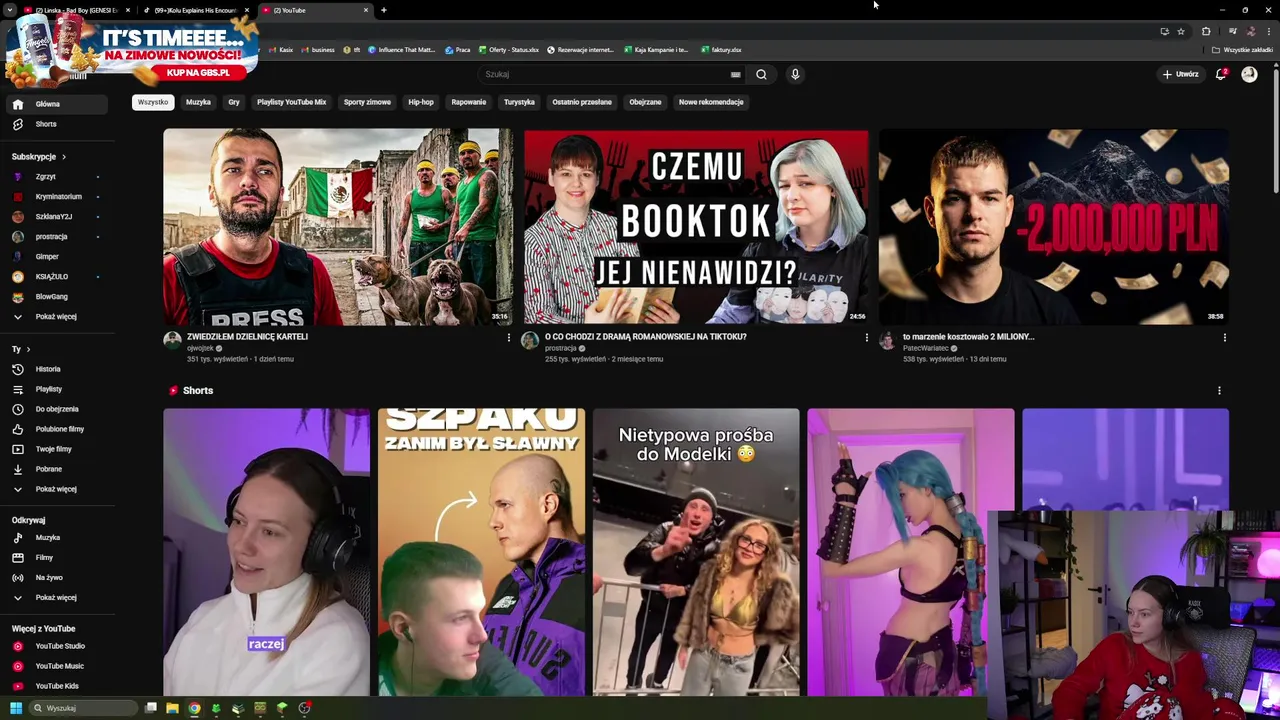The height and width of the screenshot is (720, 1280).
Task: Open Ty section chevron
Action: click(28, 349)
